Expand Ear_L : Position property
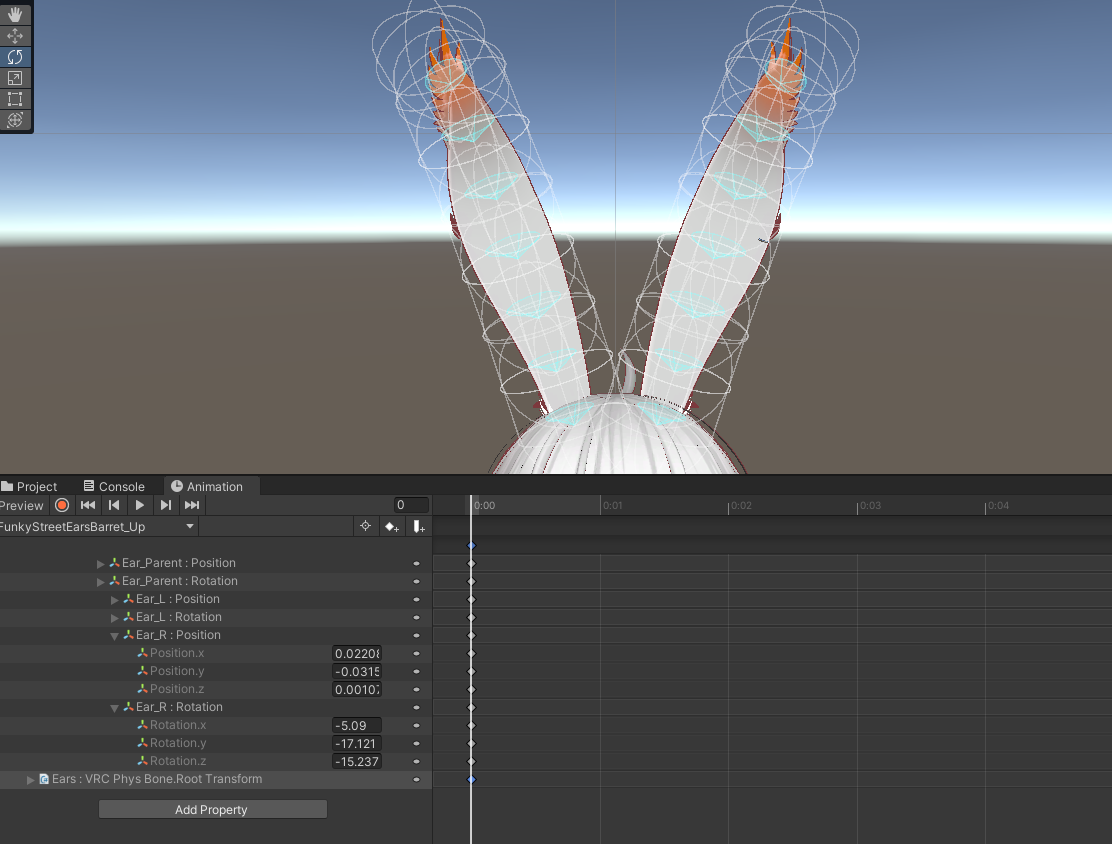 pyautogui.click(x=115, y=599)
